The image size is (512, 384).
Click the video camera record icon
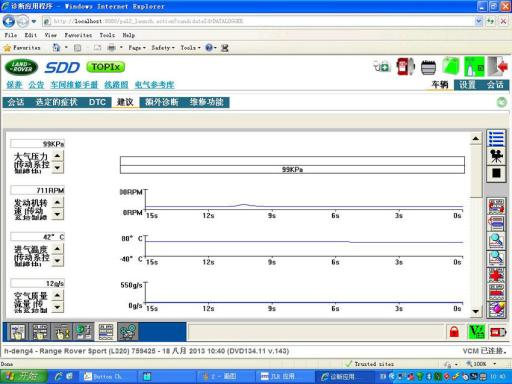496,156
